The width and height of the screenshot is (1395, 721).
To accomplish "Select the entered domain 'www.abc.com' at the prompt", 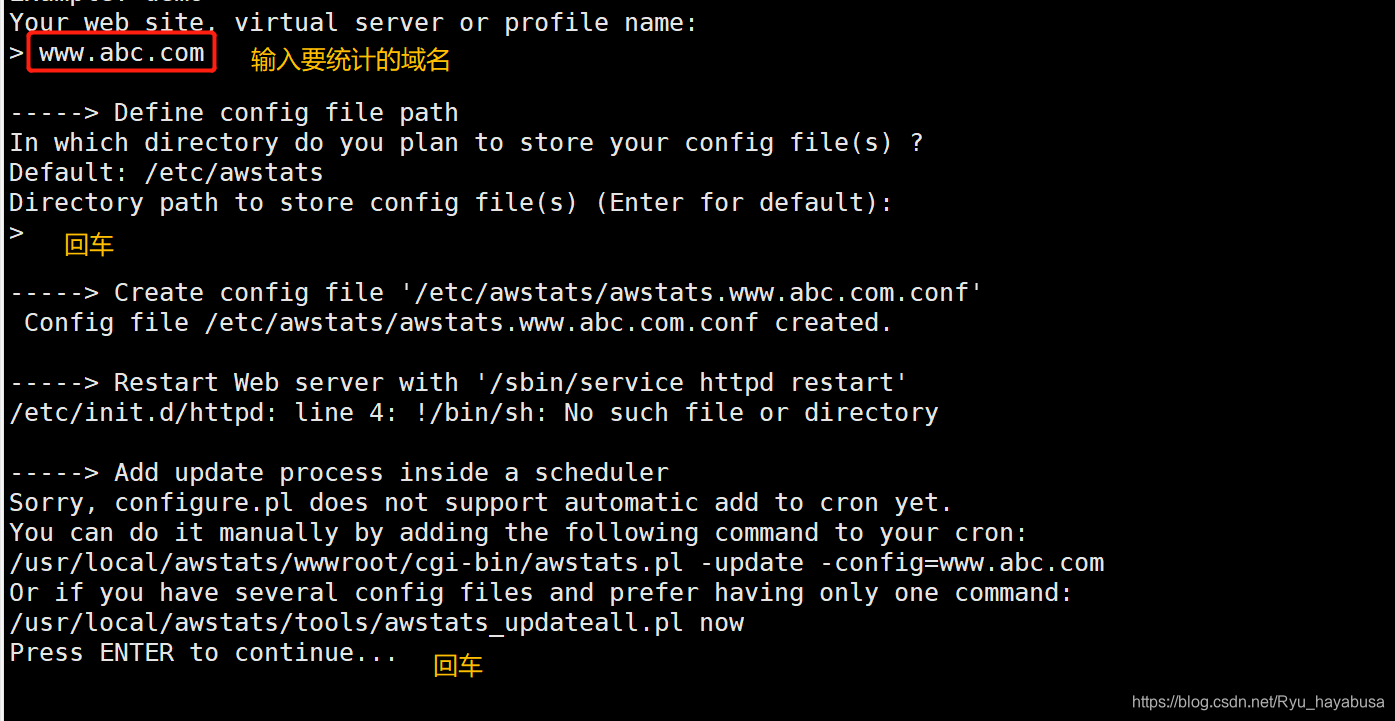I will click(122, 53).
